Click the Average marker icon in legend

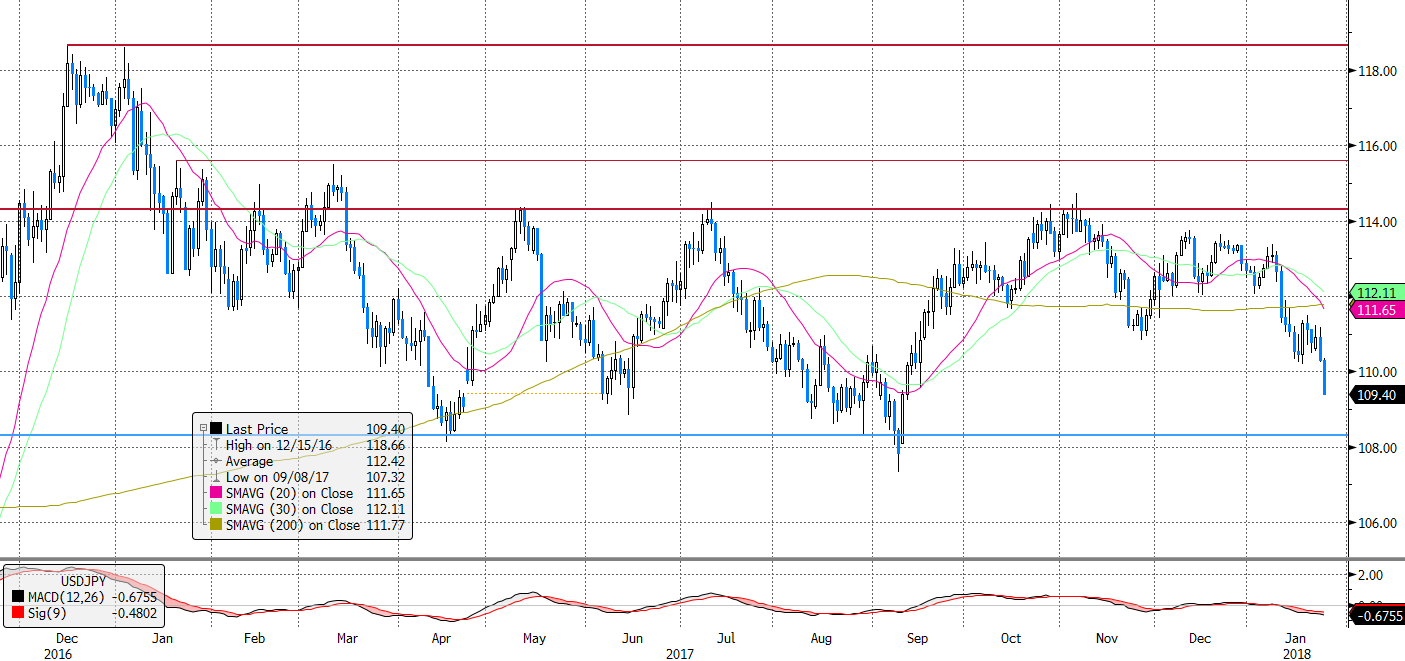click(x=216, y=461)
